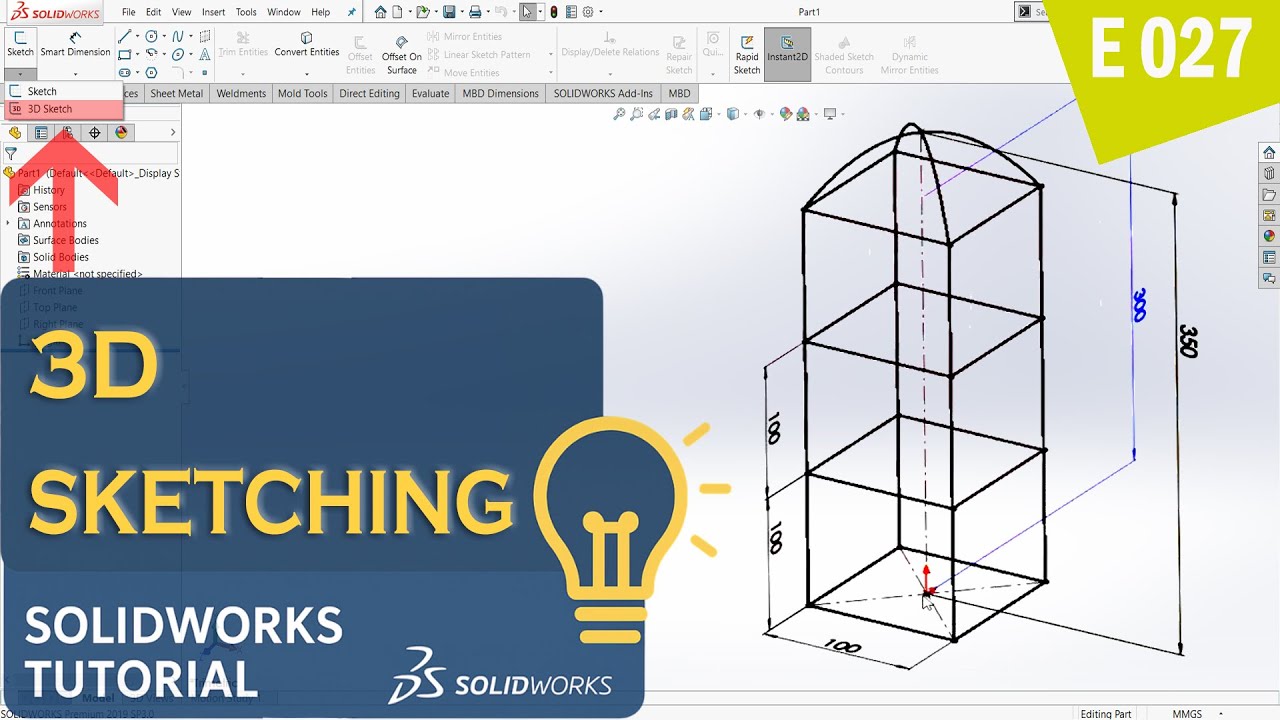
Task: Select the Point sketch tool
Action: [x=204, y=73]
